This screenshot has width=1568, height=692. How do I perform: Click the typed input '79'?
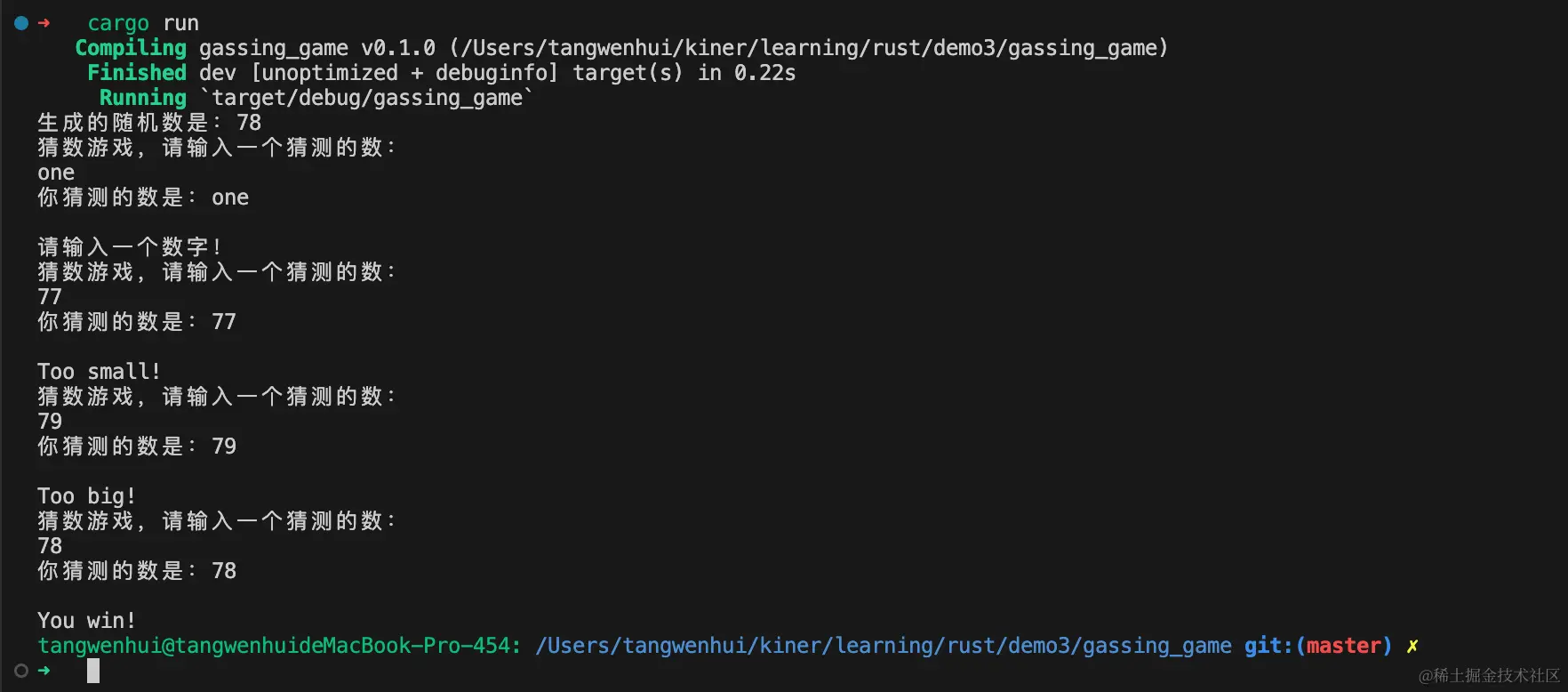(x=50, y=422)
